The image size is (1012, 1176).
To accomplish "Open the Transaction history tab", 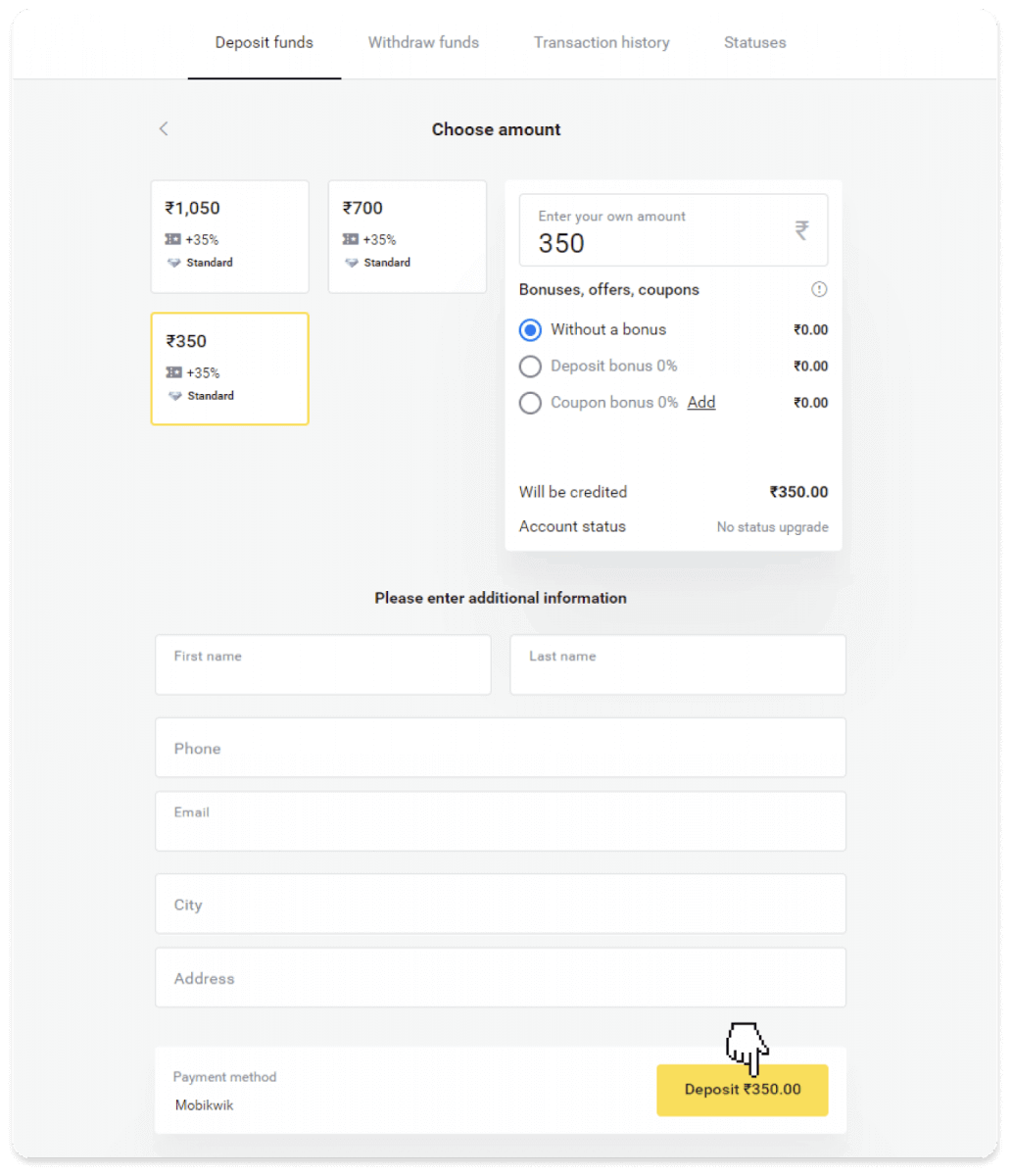I will pos(602,42).
